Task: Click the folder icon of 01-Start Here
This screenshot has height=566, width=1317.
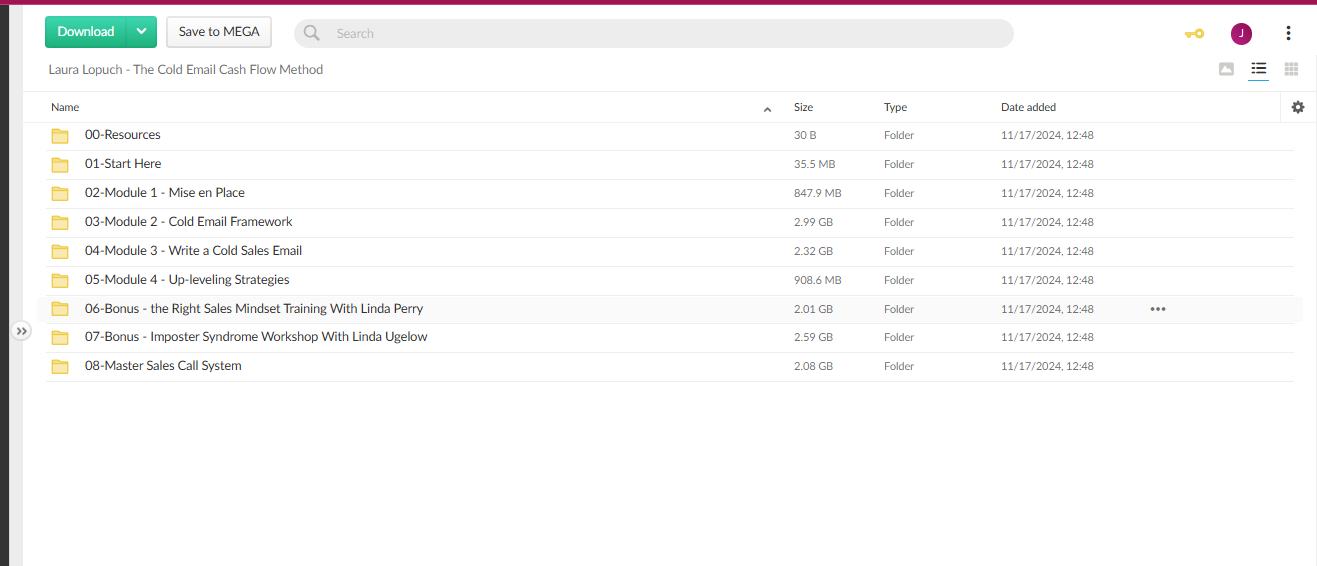Action: tap(60, 165)
